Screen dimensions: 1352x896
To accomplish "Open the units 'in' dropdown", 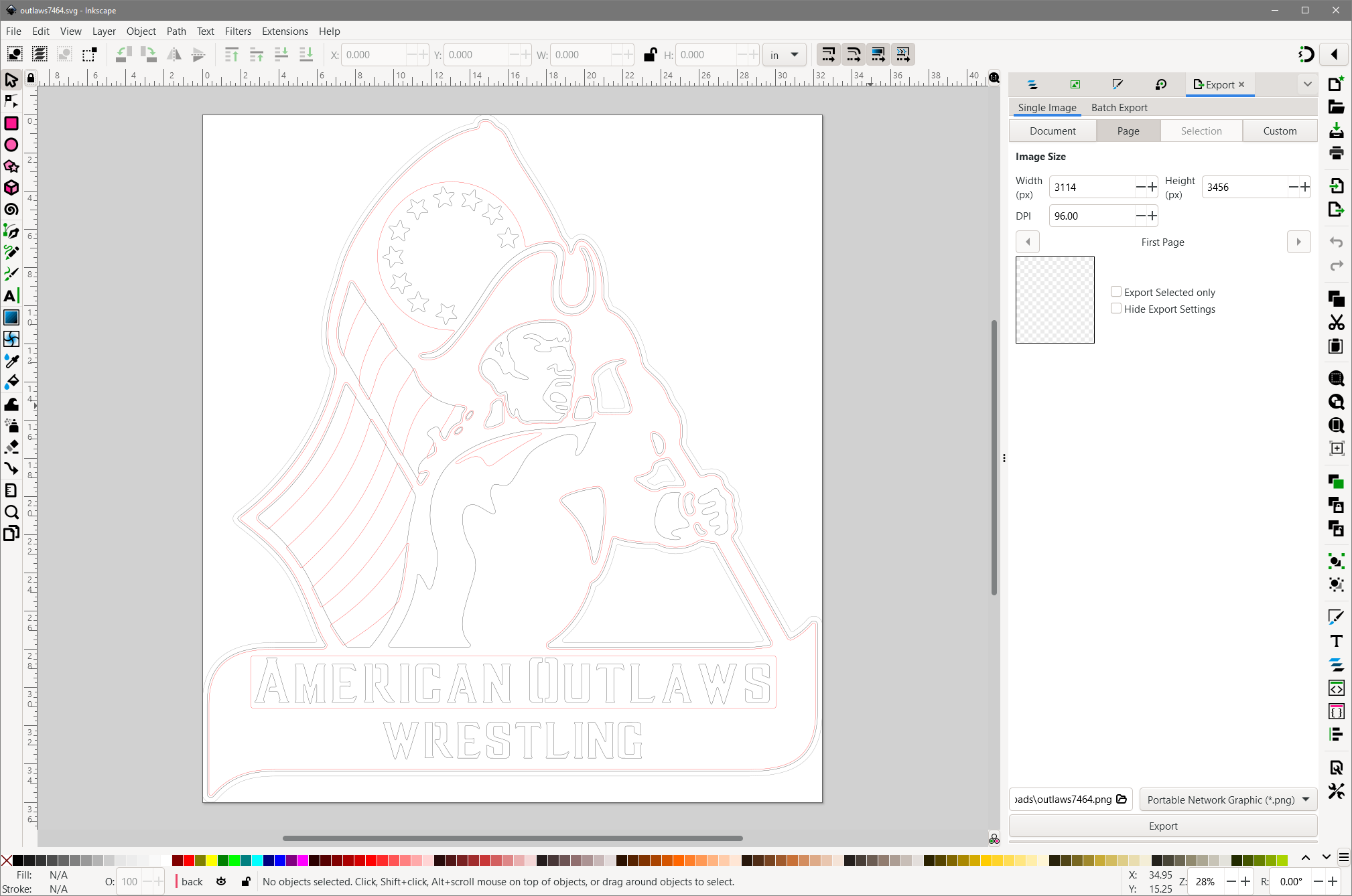I will [x=784, y=55].
